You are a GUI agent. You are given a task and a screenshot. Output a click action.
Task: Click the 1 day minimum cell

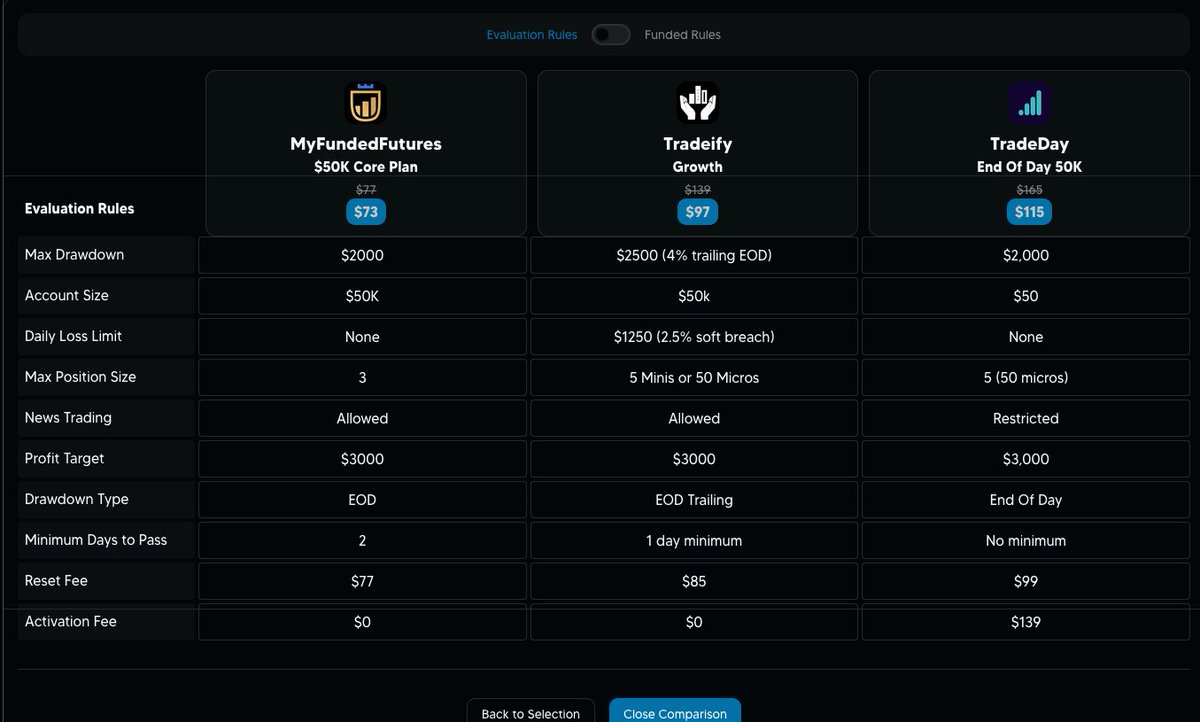coord(694,540)
